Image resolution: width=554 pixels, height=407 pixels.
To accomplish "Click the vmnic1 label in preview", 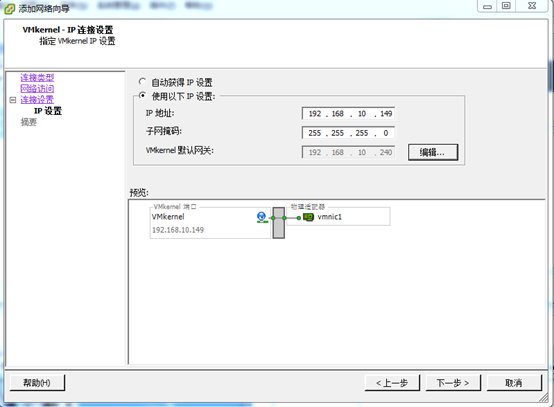I will 330,217.
